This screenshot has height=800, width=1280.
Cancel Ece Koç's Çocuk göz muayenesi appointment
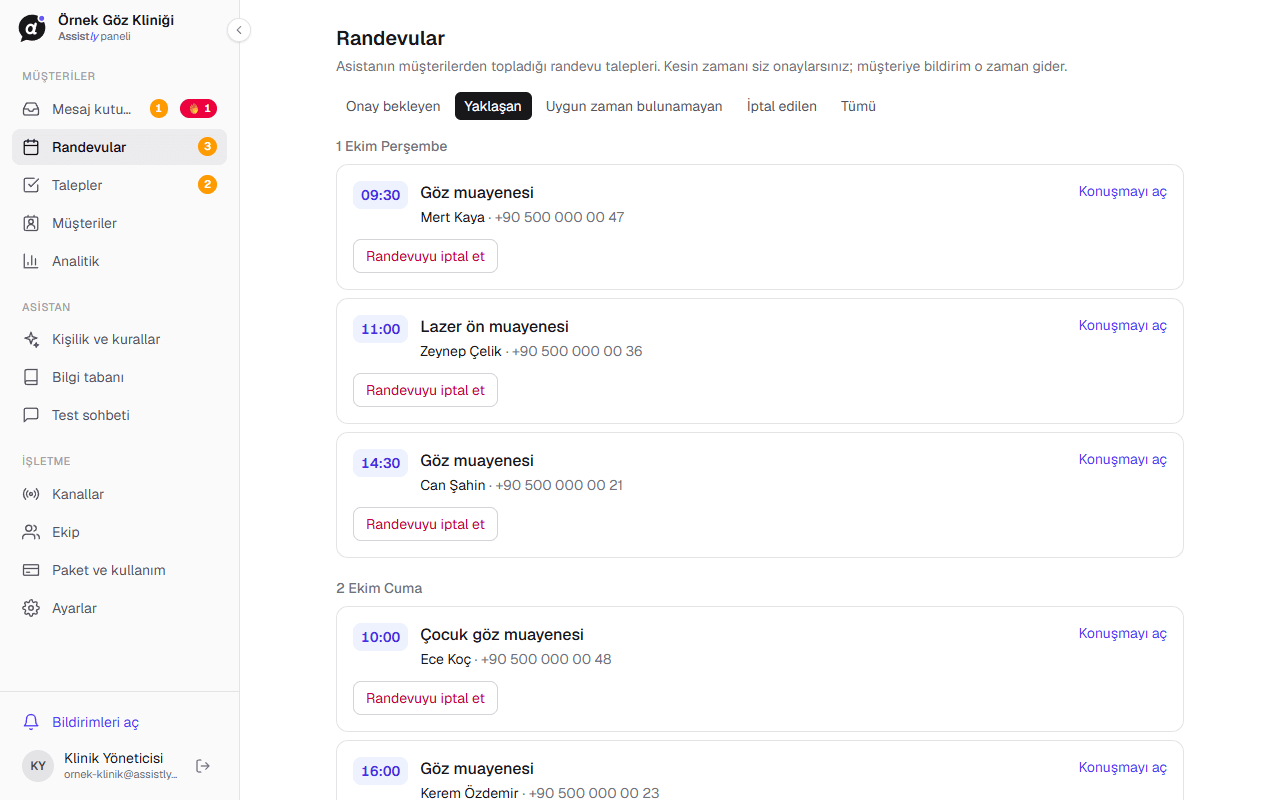[425, 698]
